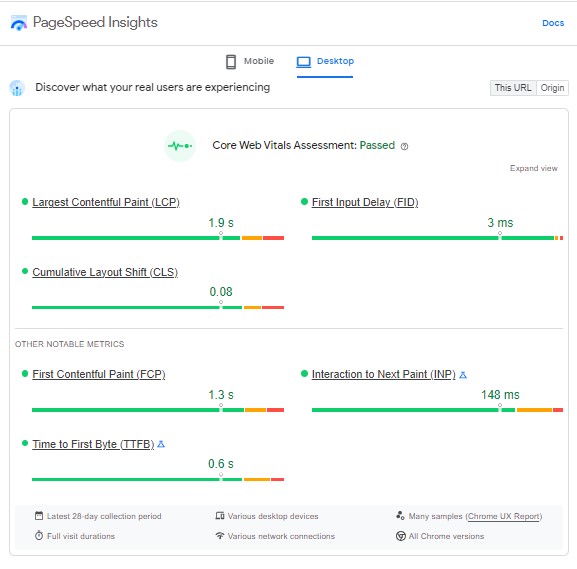The image size is (577, 569).
Task: Click Various desktop devices text
Action: coord(273,516)
